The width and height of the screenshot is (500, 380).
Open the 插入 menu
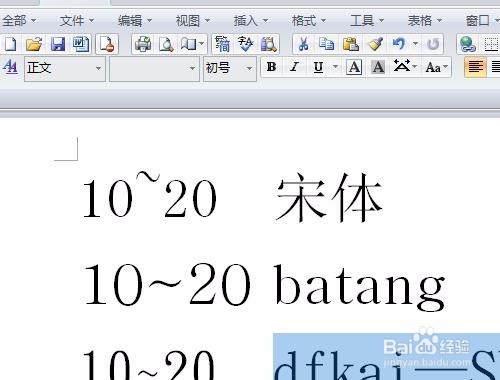click(x=251, y=21)
